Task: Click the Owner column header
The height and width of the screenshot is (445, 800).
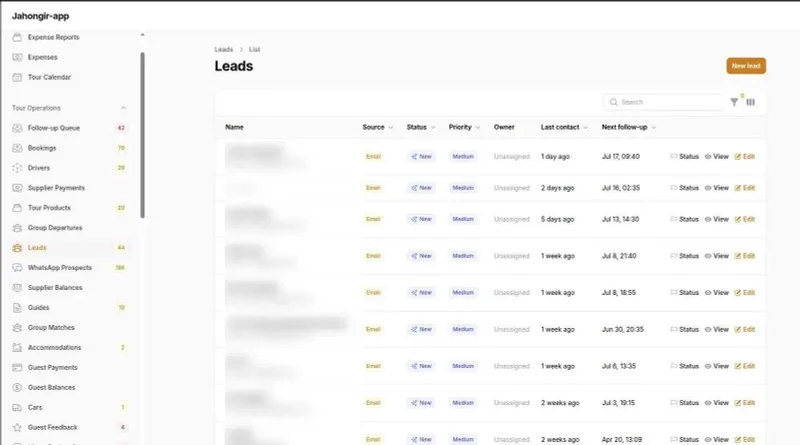Action: click(504, 127)
